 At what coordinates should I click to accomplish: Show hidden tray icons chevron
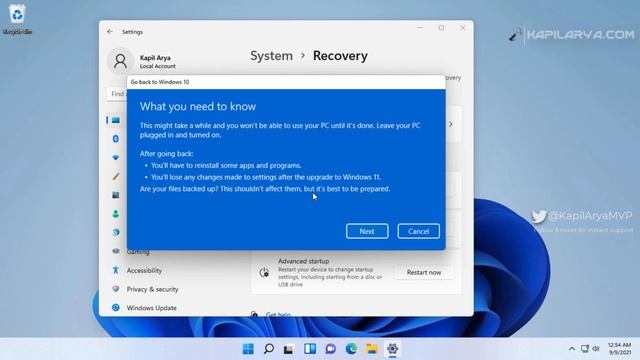(x=572, y=349)
